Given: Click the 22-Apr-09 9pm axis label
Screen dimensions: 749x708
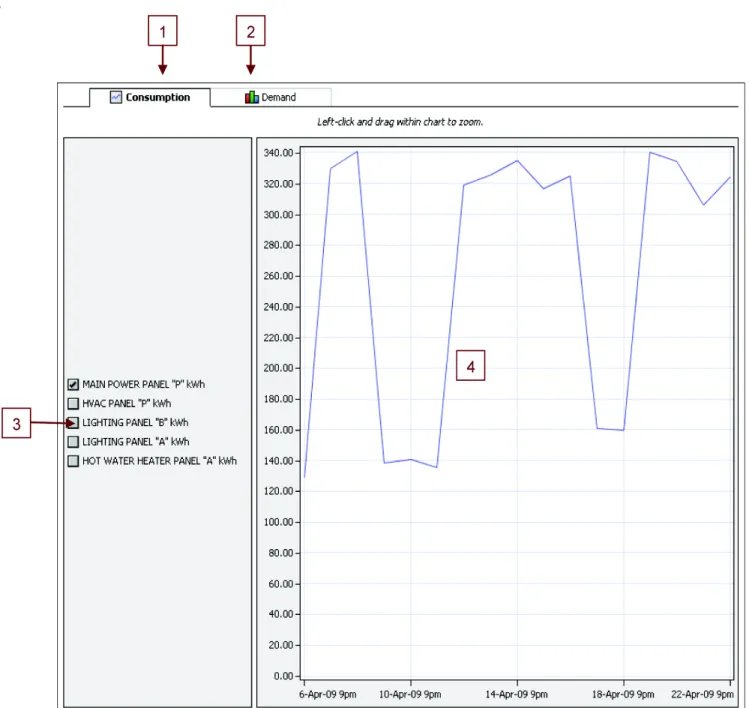Looking at the screenshot, I should tap(702, 695).
